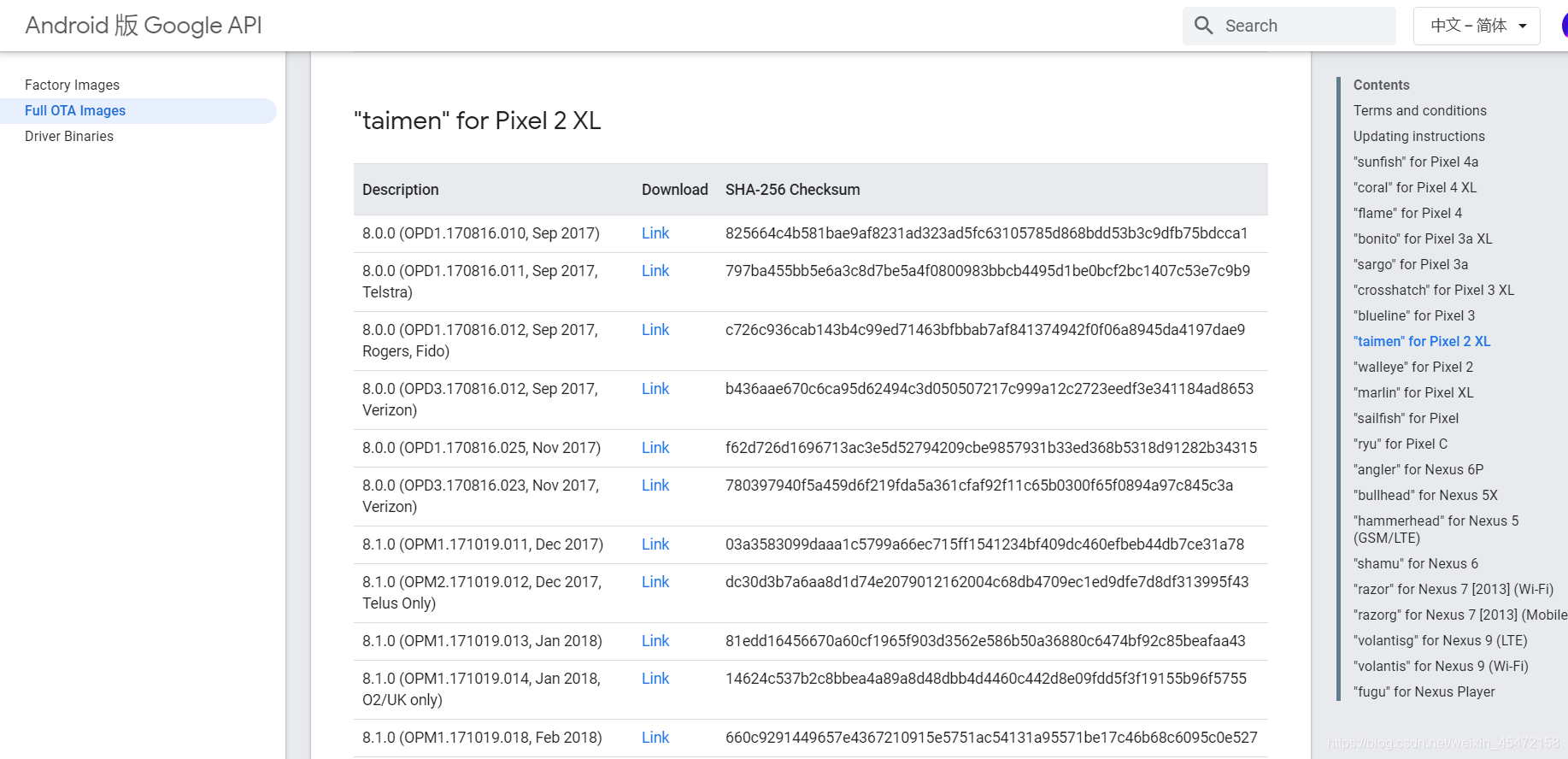Jump to "coral" for Pixel 4 XL
This screenshot has width=1568, height=759.
(1415, 187)
